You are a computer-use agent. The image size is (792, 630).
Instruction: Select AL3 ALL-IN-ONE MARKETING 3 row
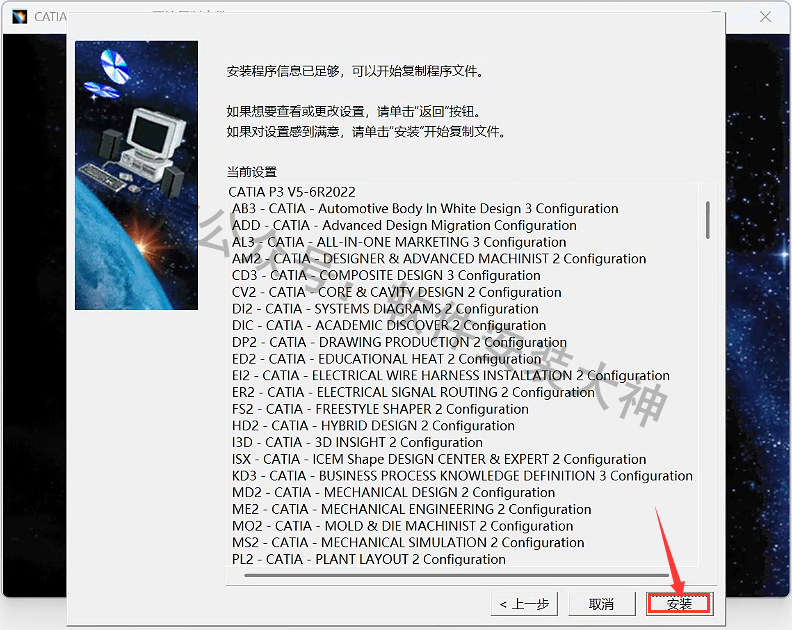point(399,242)
